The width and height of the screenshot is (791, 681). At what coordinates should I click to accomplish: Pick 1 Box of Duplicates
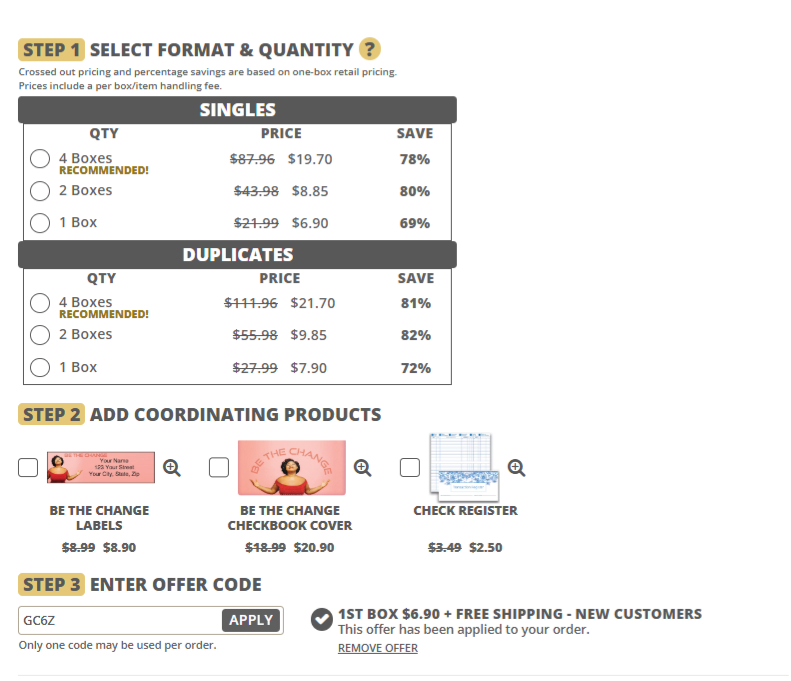(x=40, y=367)
